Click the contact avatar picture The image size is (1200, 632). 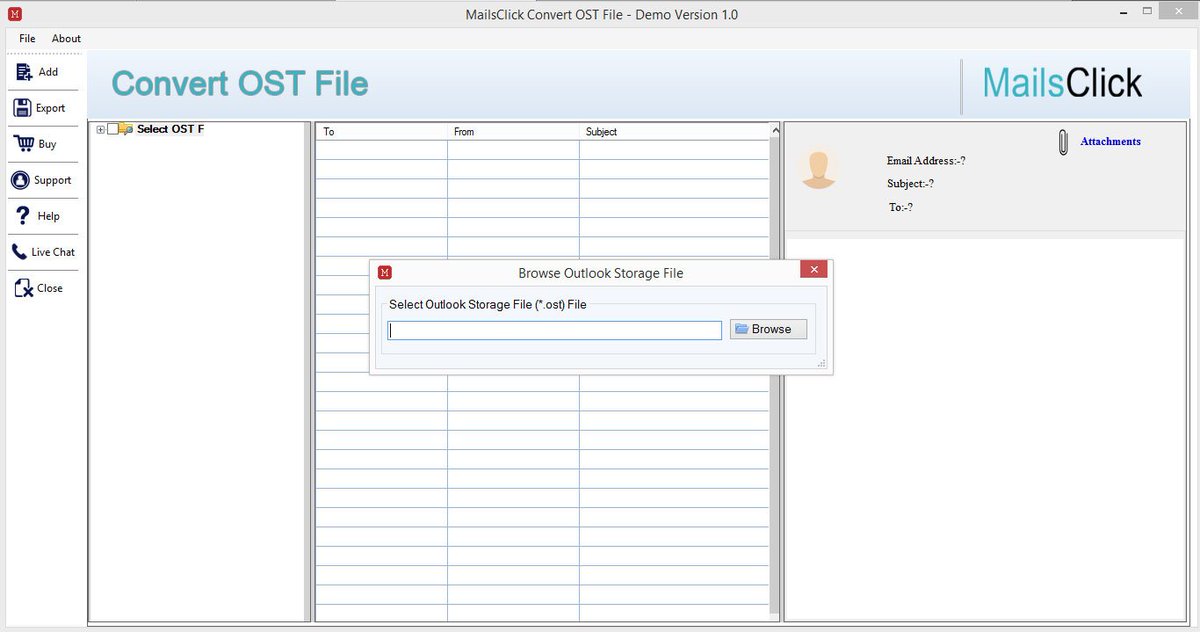click(819, 169)
